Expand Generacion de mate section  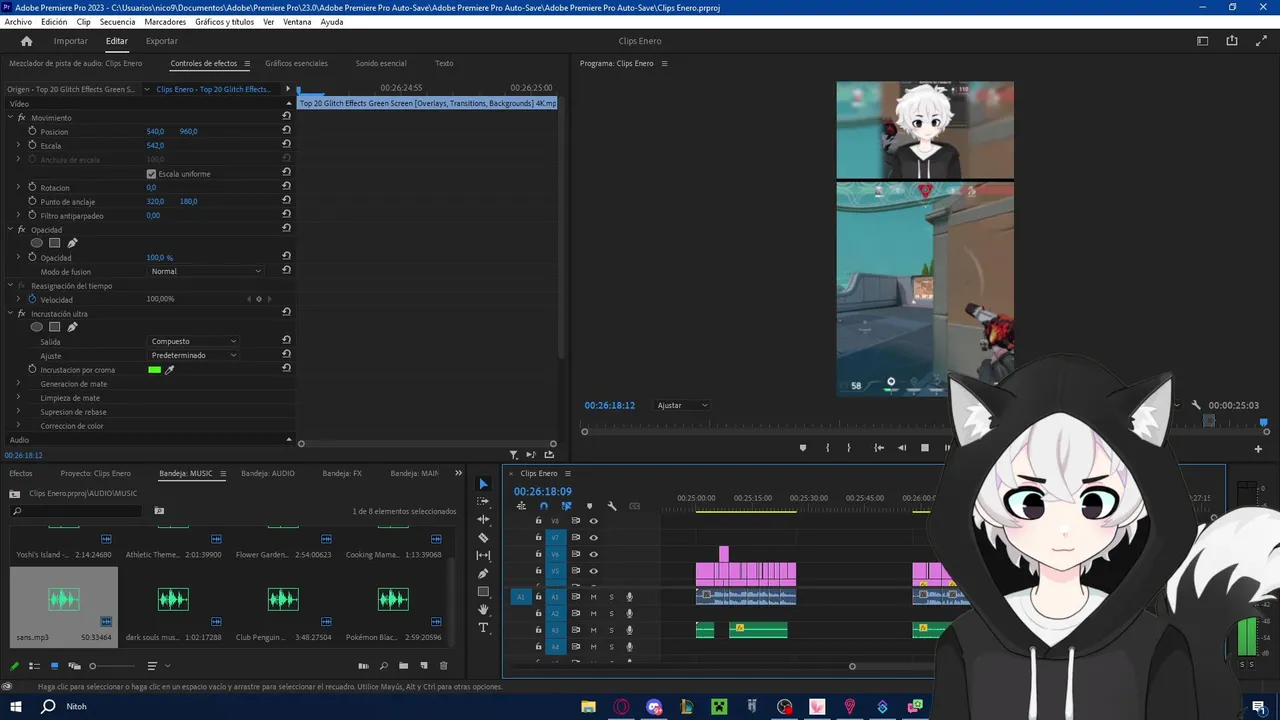pos(18,384)
